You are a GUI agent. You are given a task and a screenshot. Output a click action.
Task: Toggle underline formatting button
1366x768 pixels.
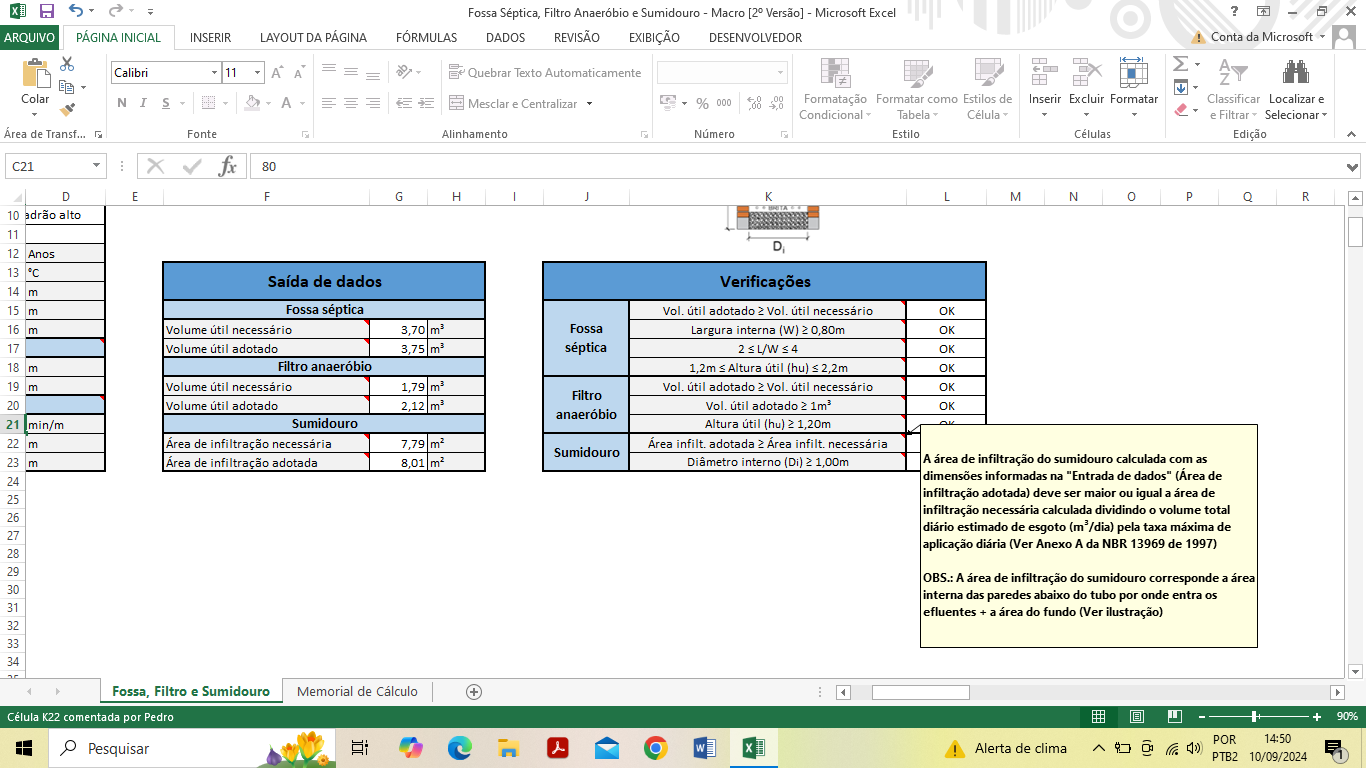pos(166,103)
